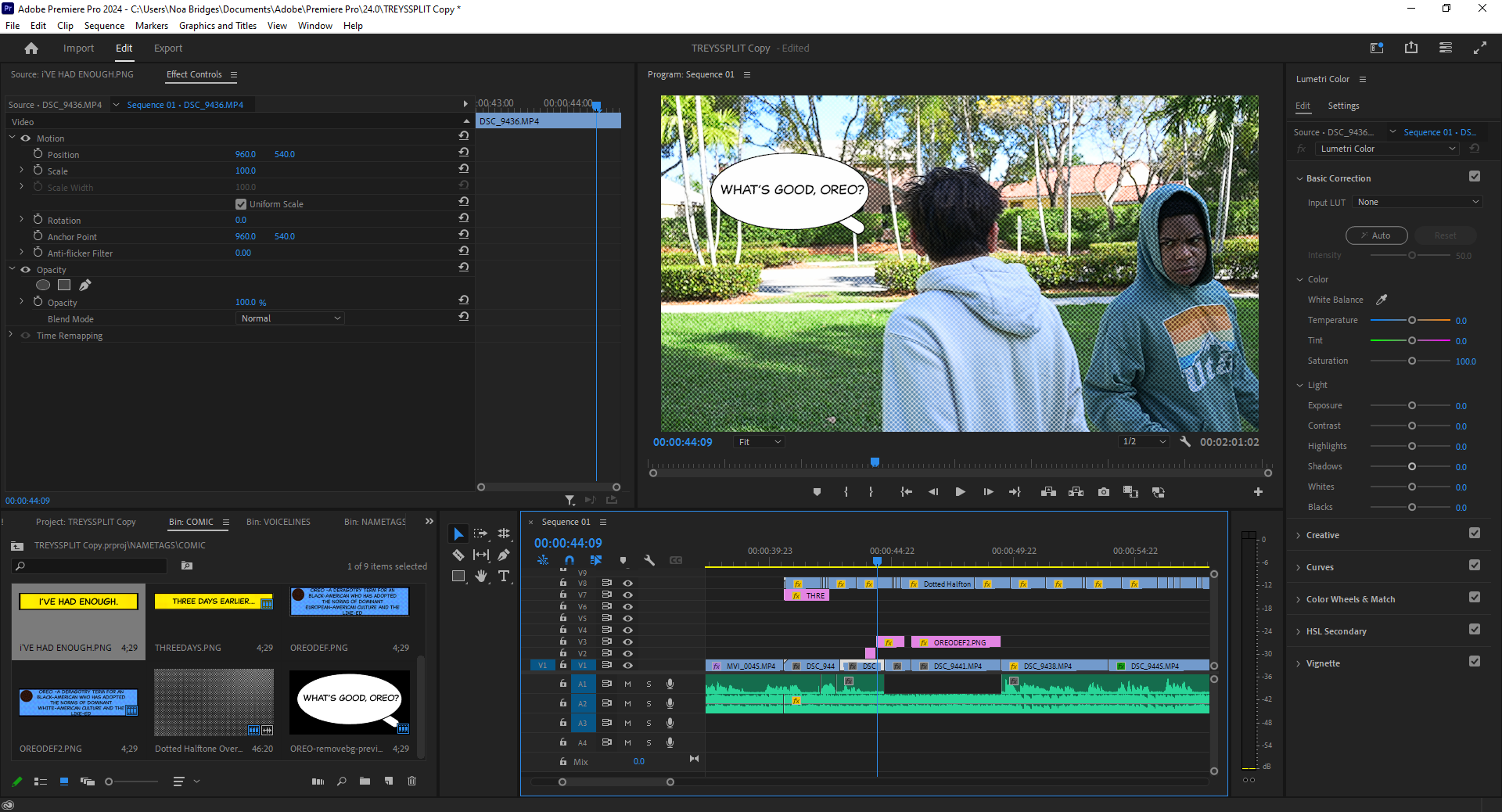Image resolution: width=1502 pixels, height=812 pixels.
Task: Toggle HSL Secondary checkbox
Action: coord(1475,630)
